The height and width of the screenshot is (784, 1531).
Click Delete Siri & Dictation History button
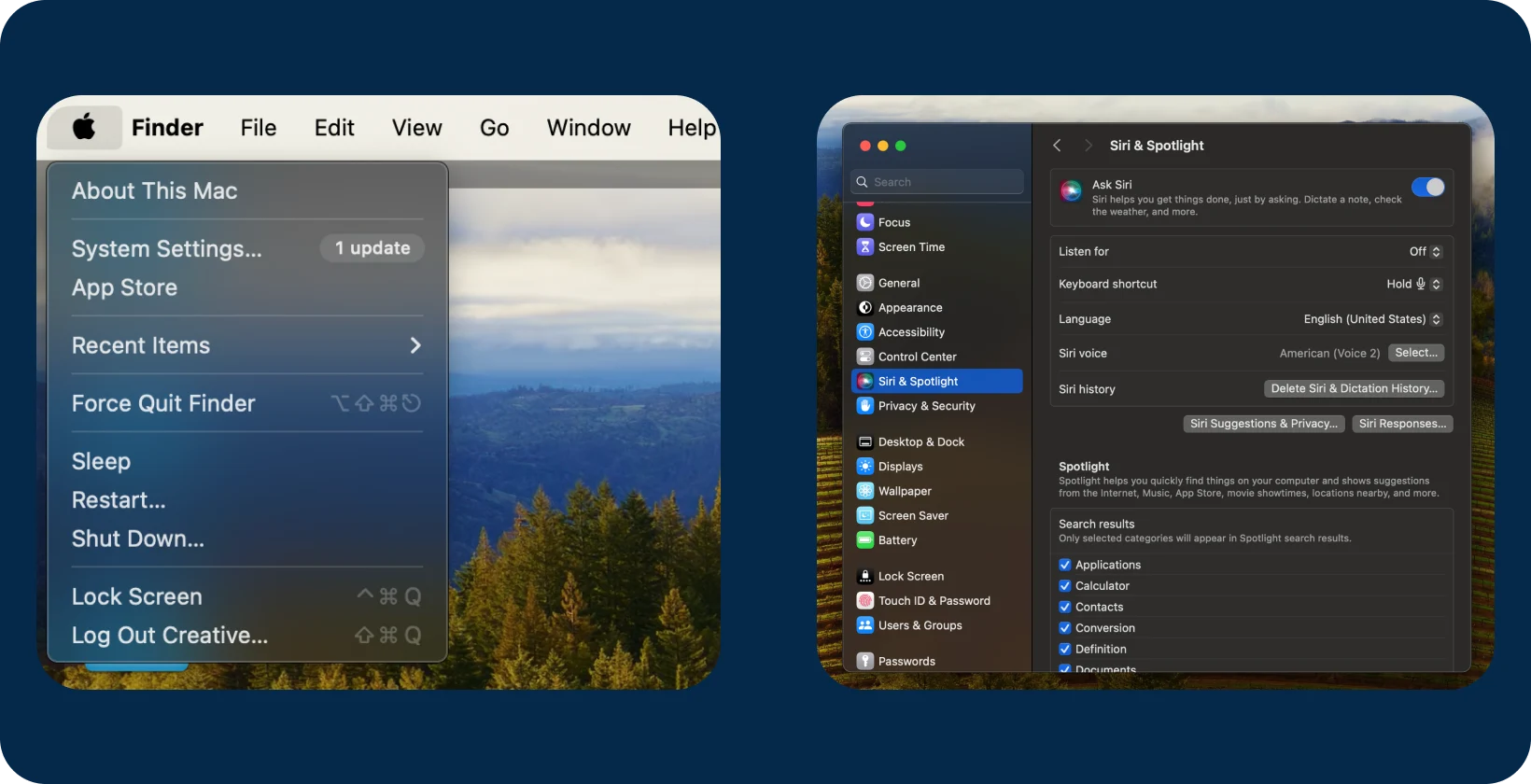coord(1355,388)
